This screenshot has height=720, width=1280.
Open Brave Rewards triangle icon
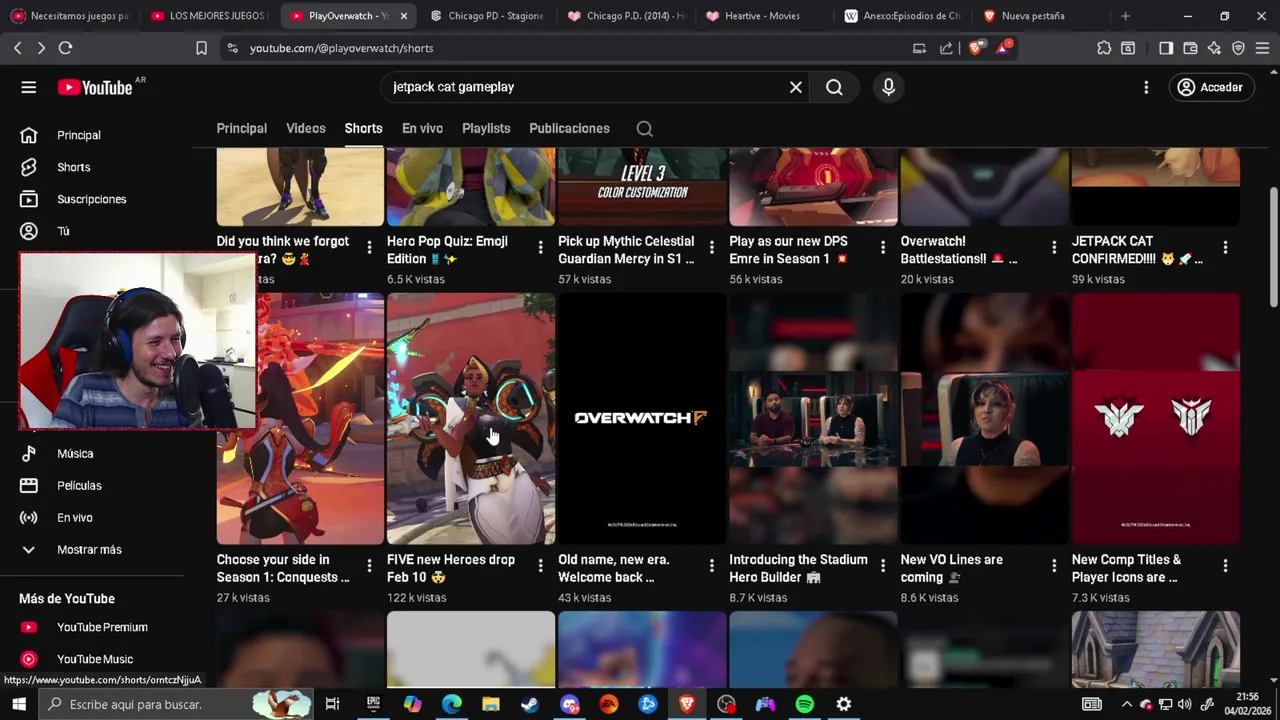1003,48
